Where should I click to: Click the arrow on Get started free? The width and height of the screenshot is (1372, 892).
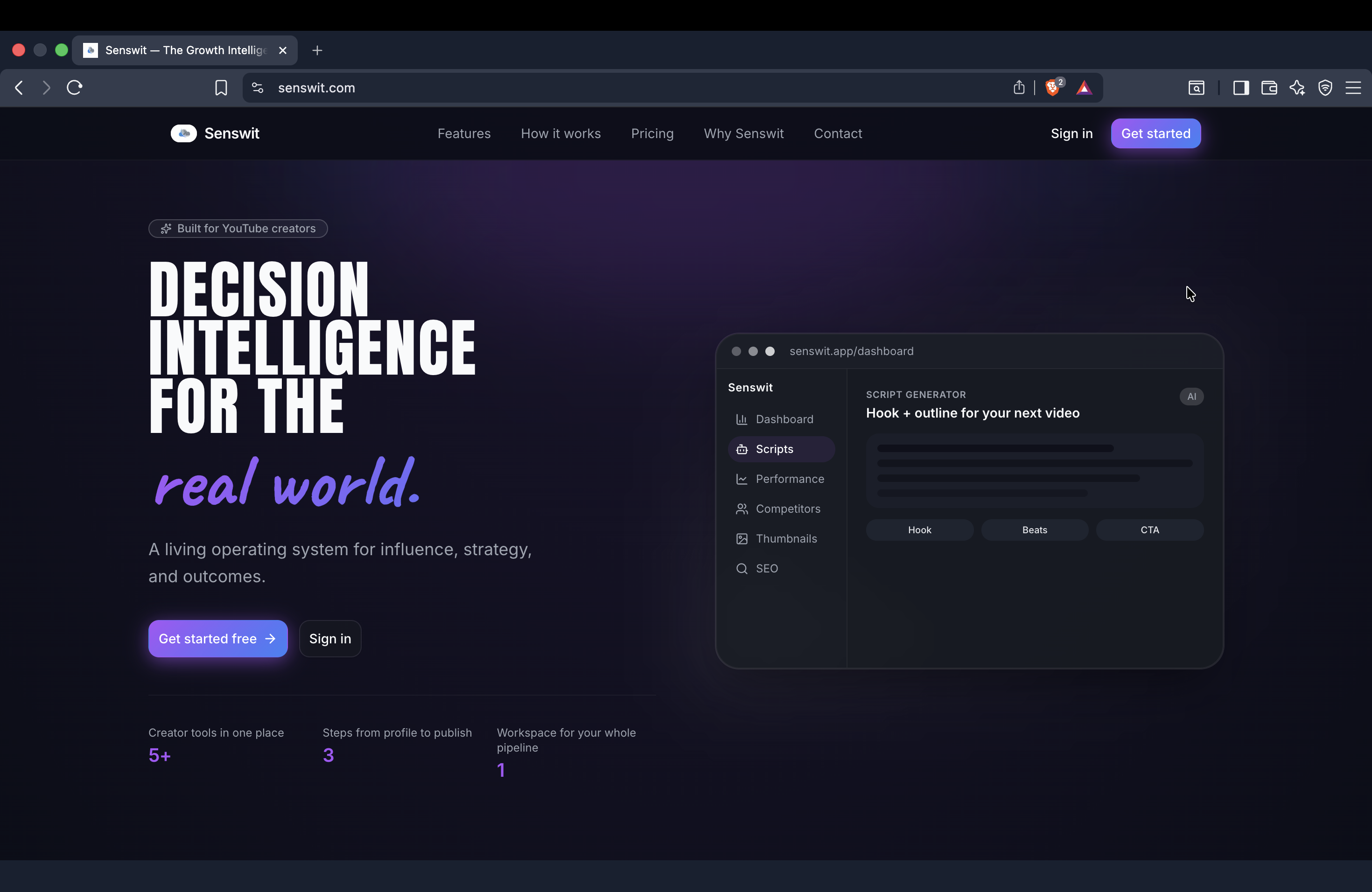tap(270, 639)
